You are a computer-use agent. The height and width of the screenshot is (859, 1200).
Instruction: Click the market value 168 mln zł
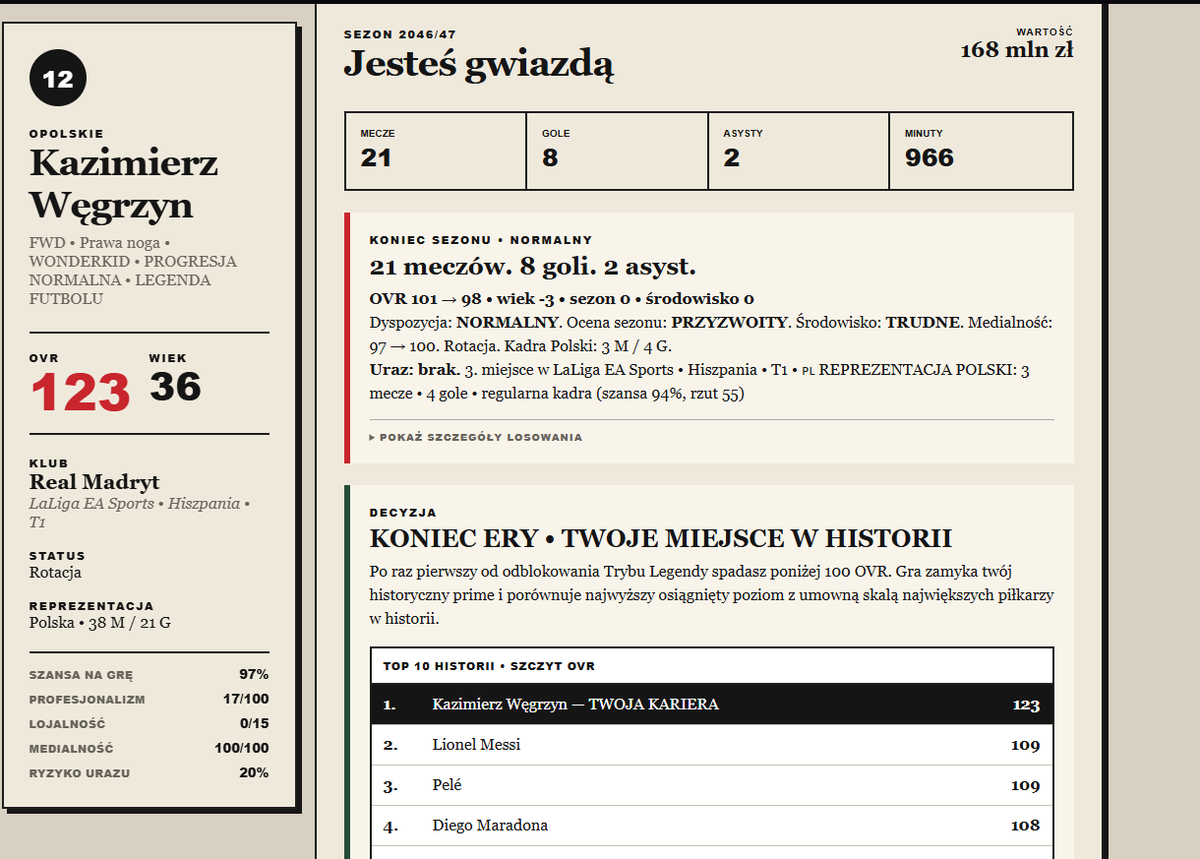click(x=1017, y=49)
